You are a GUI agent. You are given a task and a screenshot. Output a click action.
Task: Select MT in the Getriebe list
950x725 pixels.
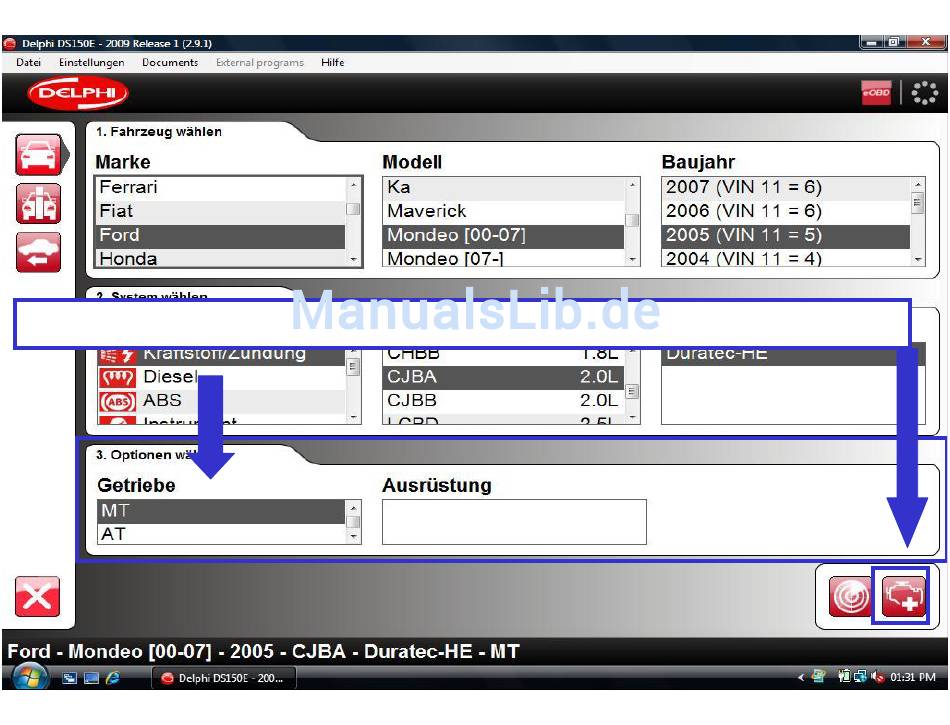221,511
